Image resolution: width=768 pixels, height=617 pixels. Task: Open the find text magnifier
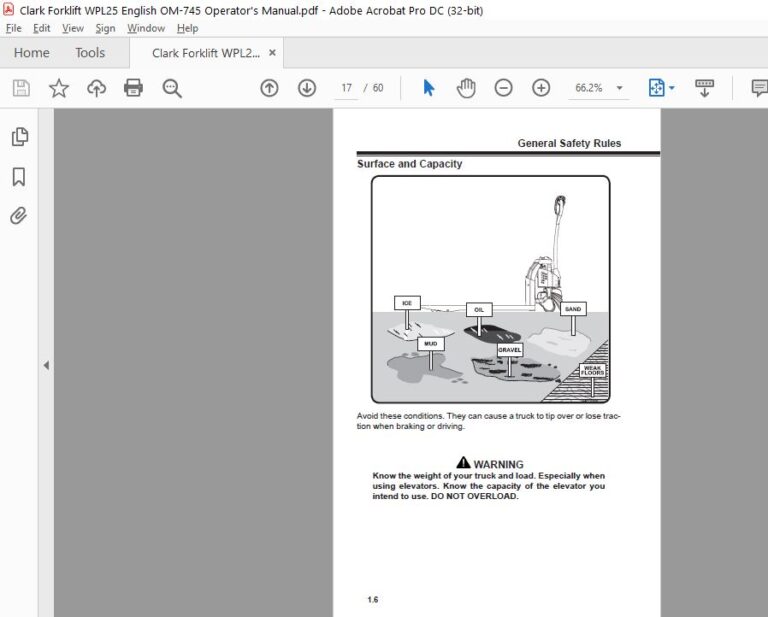[x=172, y=88]
